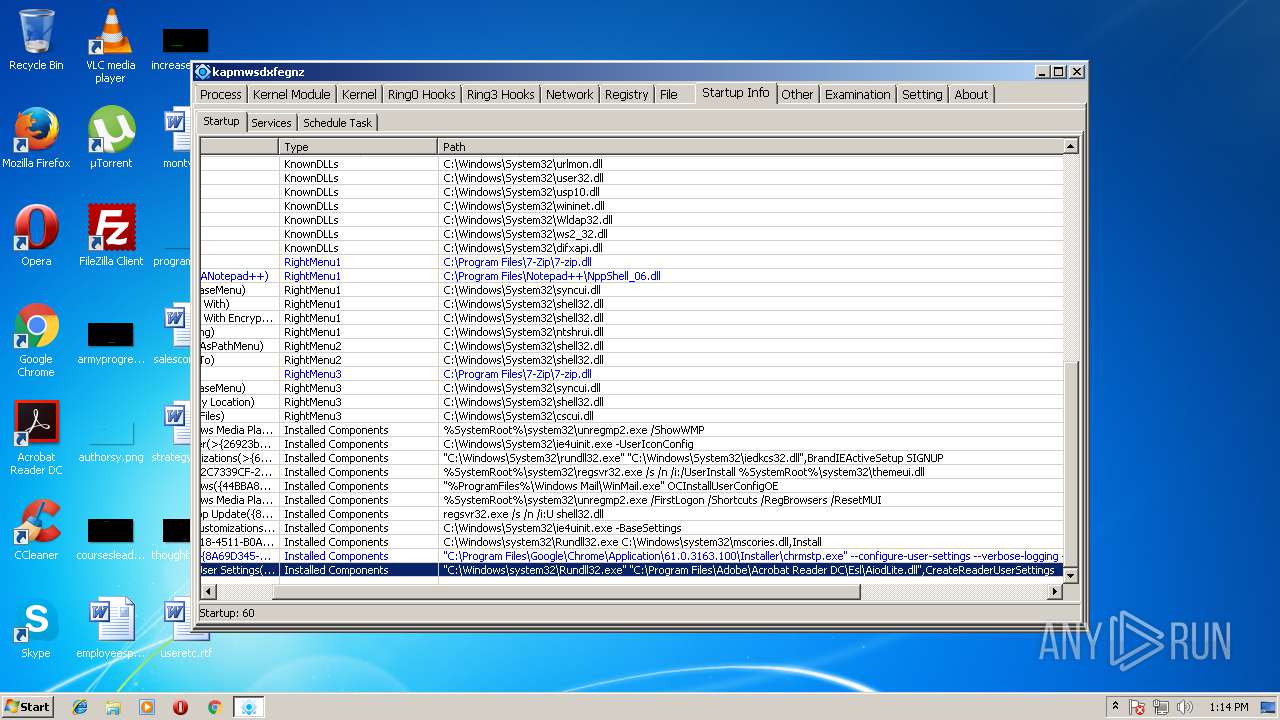Image resolution: width=1280 pixels, height=720 pixels.
Task: Click vertical scrollbar down arrow
Action: point(1070,575)
